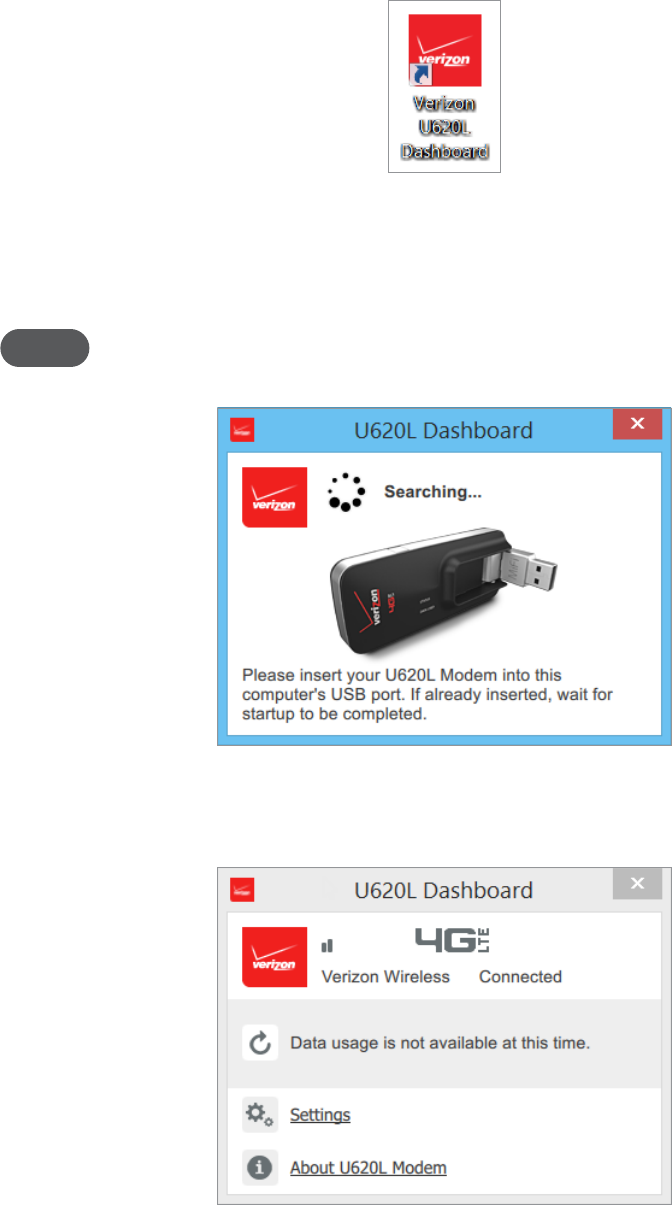This screenshot has width=672, height=1205.
Task: Open the Verizon U620L Dashboard desktop shortcut
Action: click(444, 86)
